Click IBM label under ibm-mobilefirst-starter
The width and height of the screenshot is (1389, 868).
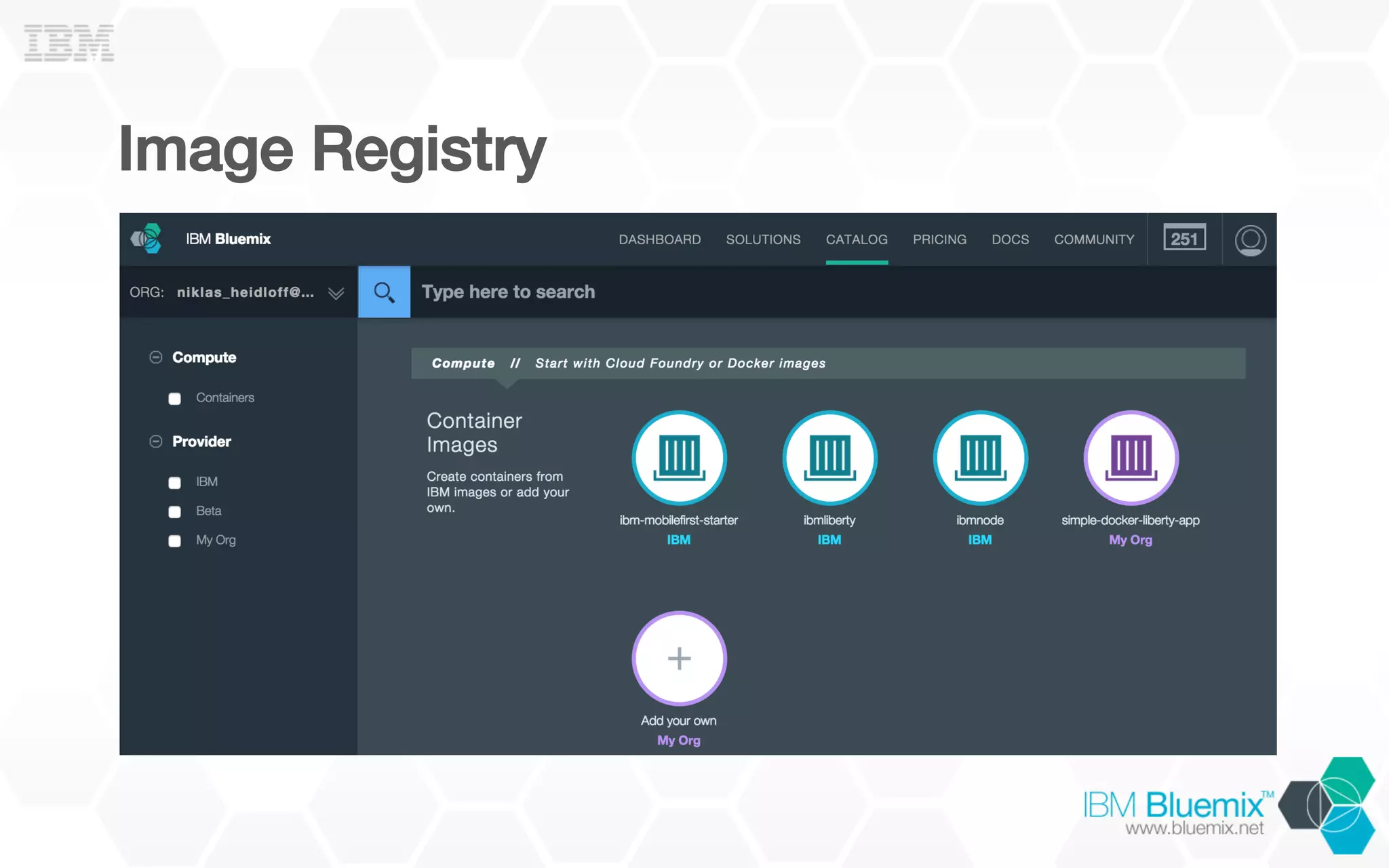pos(679,540)
